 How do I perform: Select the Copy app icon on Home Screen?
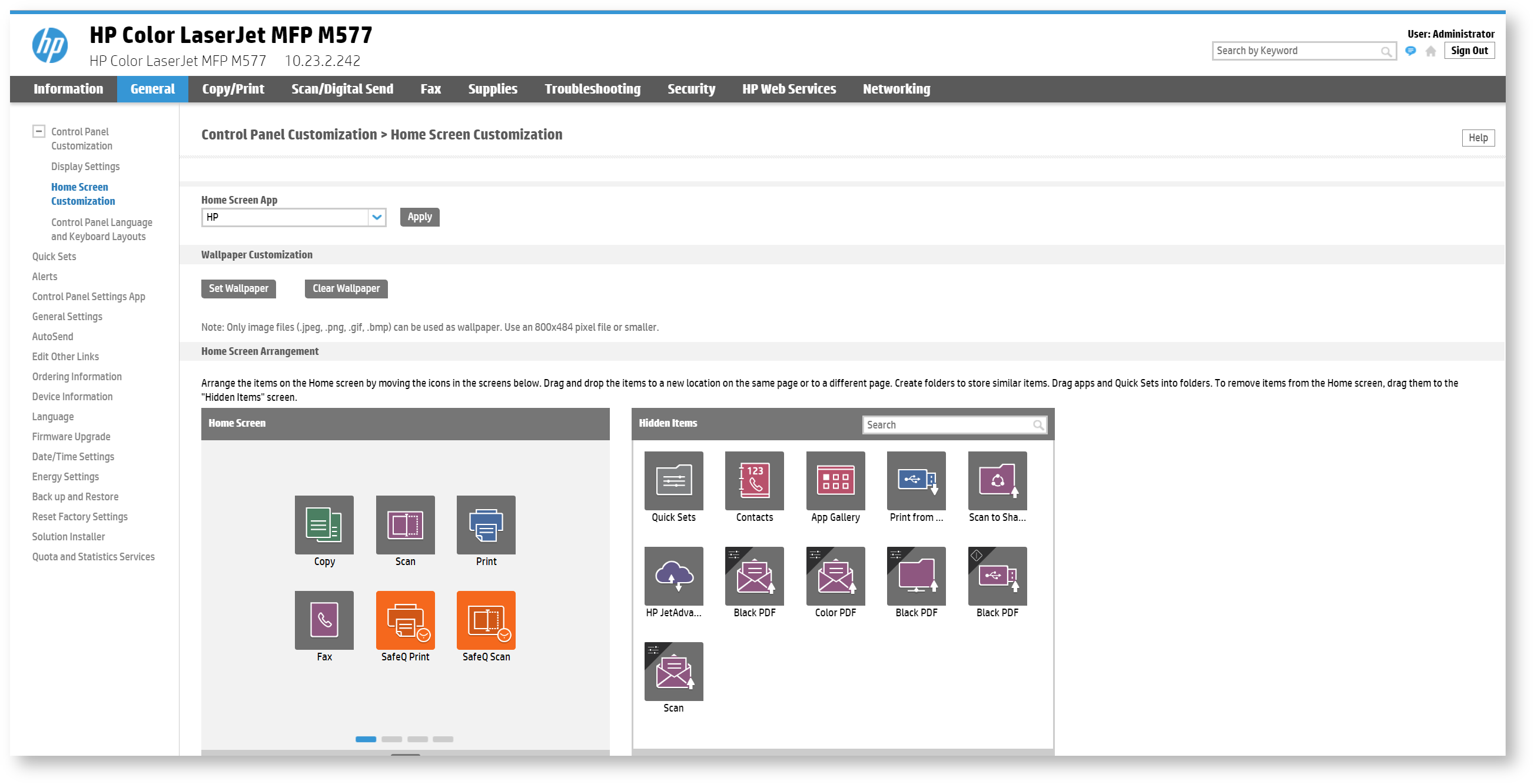coord(324,524)
